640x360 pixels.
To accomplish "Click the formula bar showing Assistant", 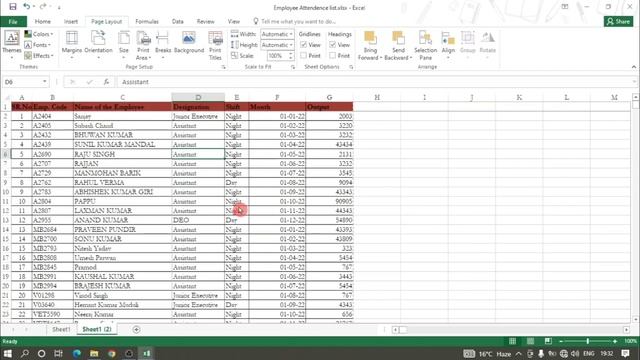I will click(376, 82).
